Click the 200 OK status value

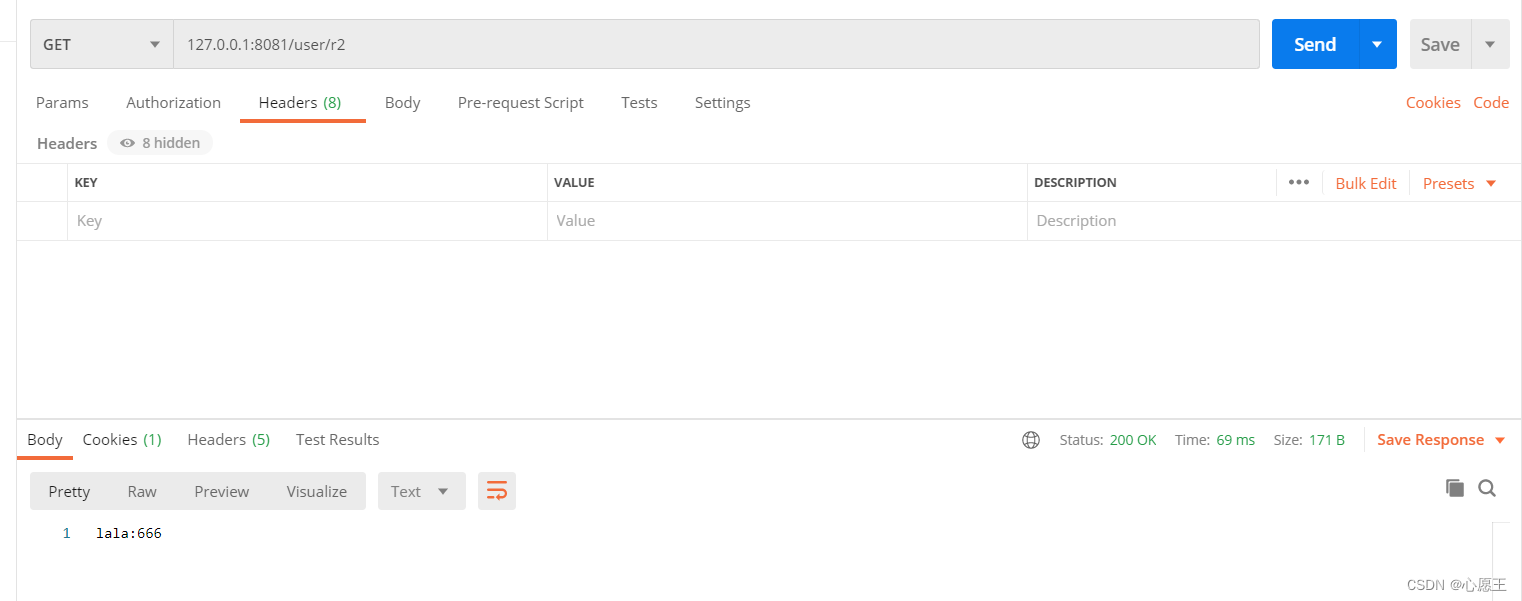pos(1133,440)
